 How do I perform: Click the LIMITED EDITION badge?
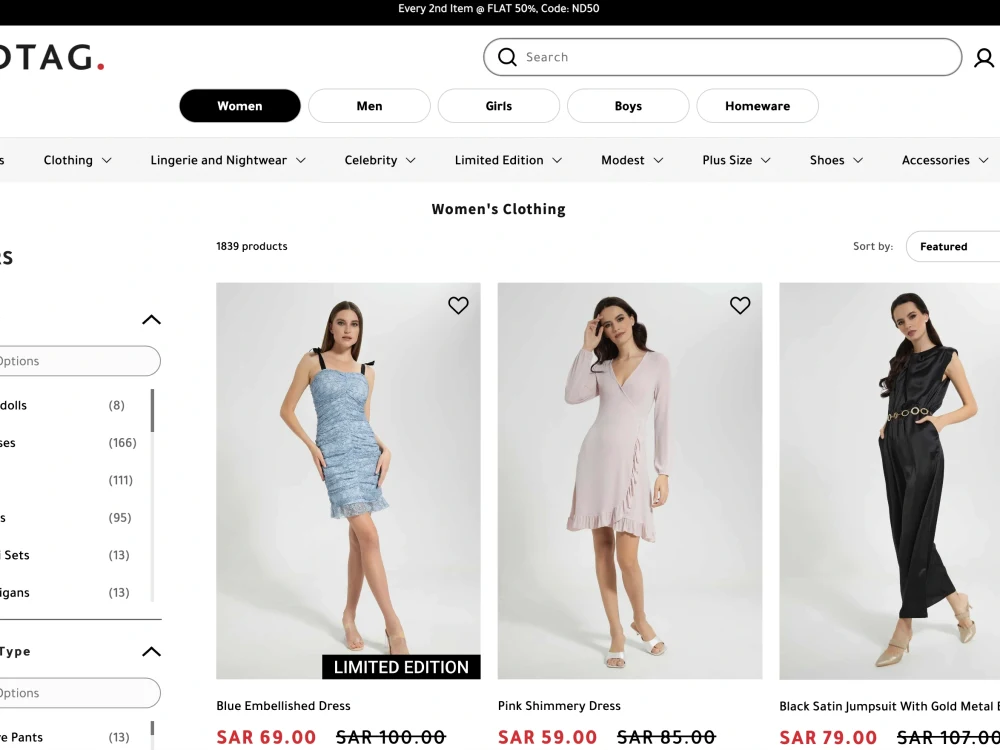[x=401, y=667]
